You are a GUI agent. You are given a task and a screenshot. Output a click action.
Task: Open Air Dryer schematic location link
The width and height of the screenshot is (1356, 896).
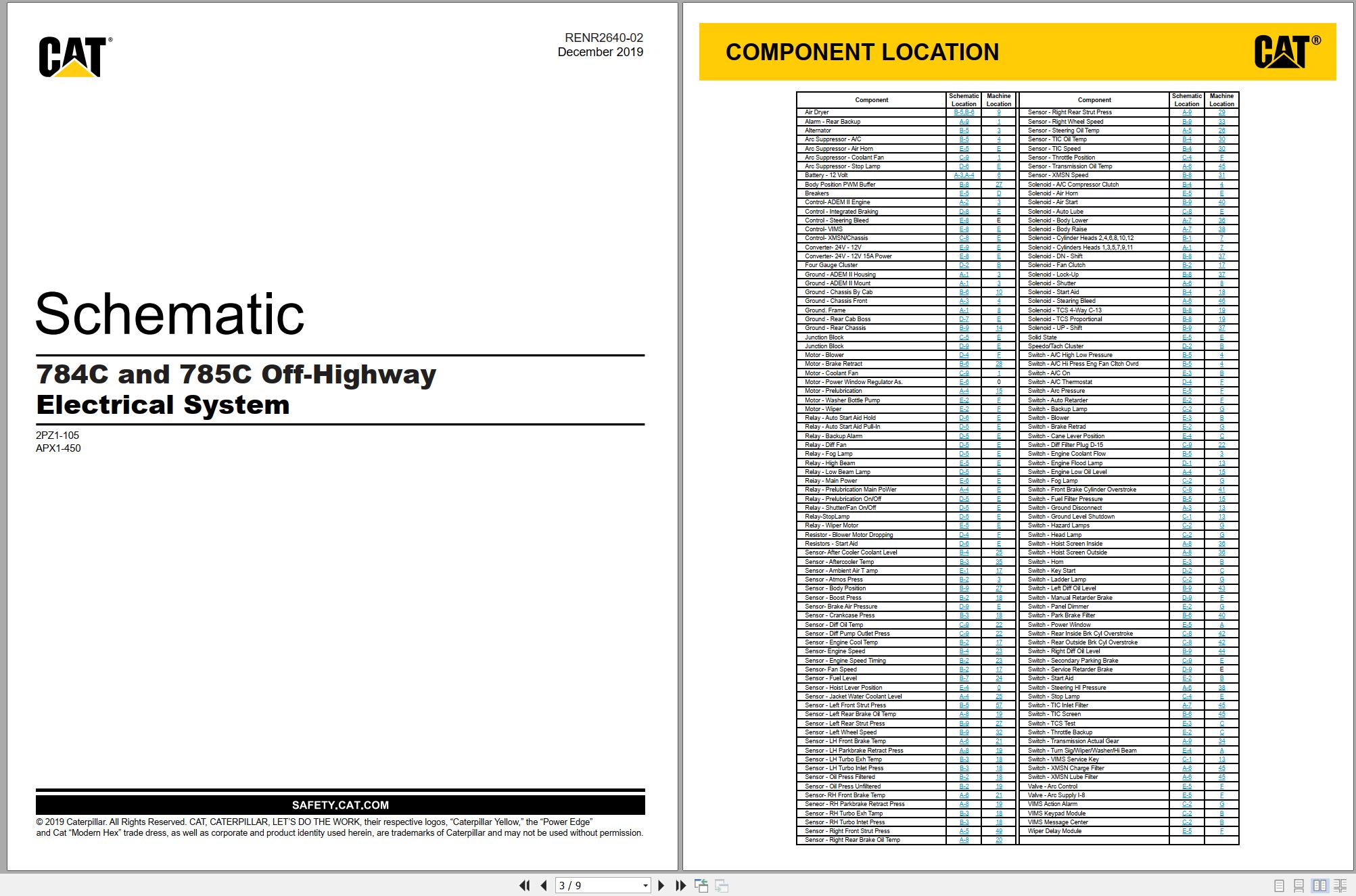[964, 112]
